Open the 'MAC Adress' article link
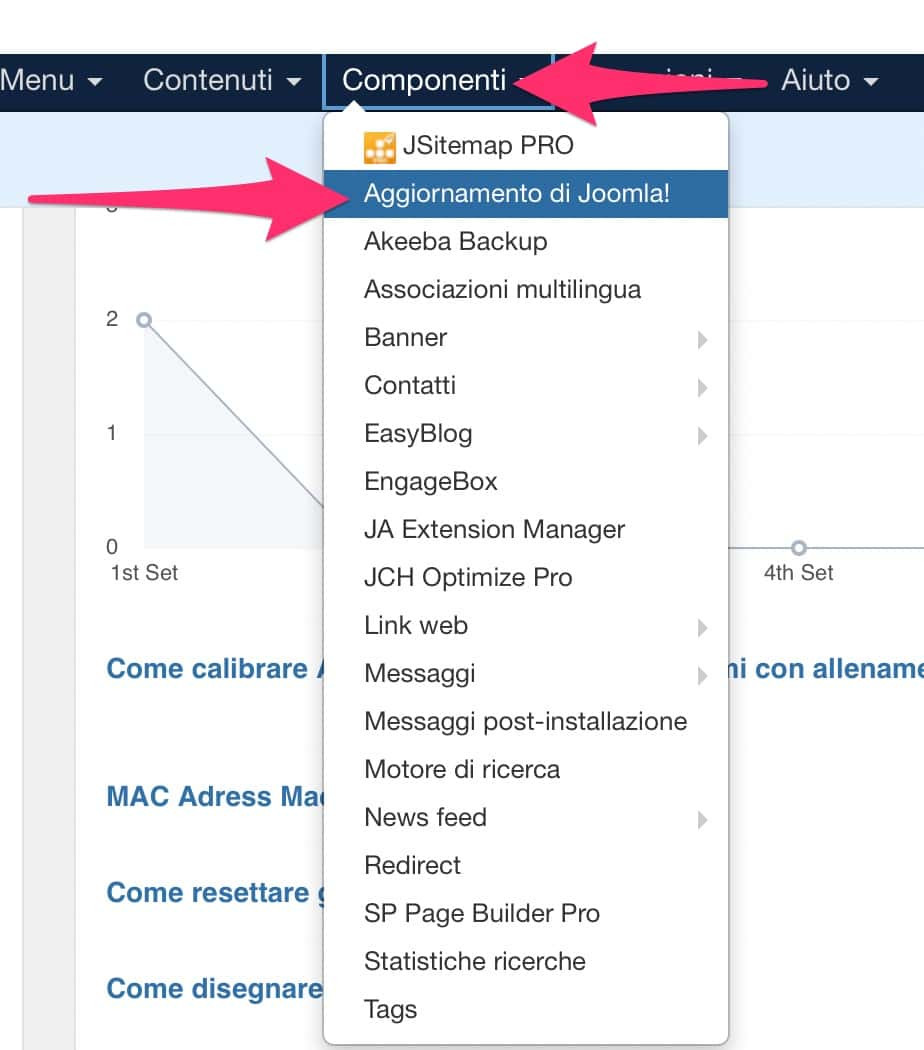 214,797
